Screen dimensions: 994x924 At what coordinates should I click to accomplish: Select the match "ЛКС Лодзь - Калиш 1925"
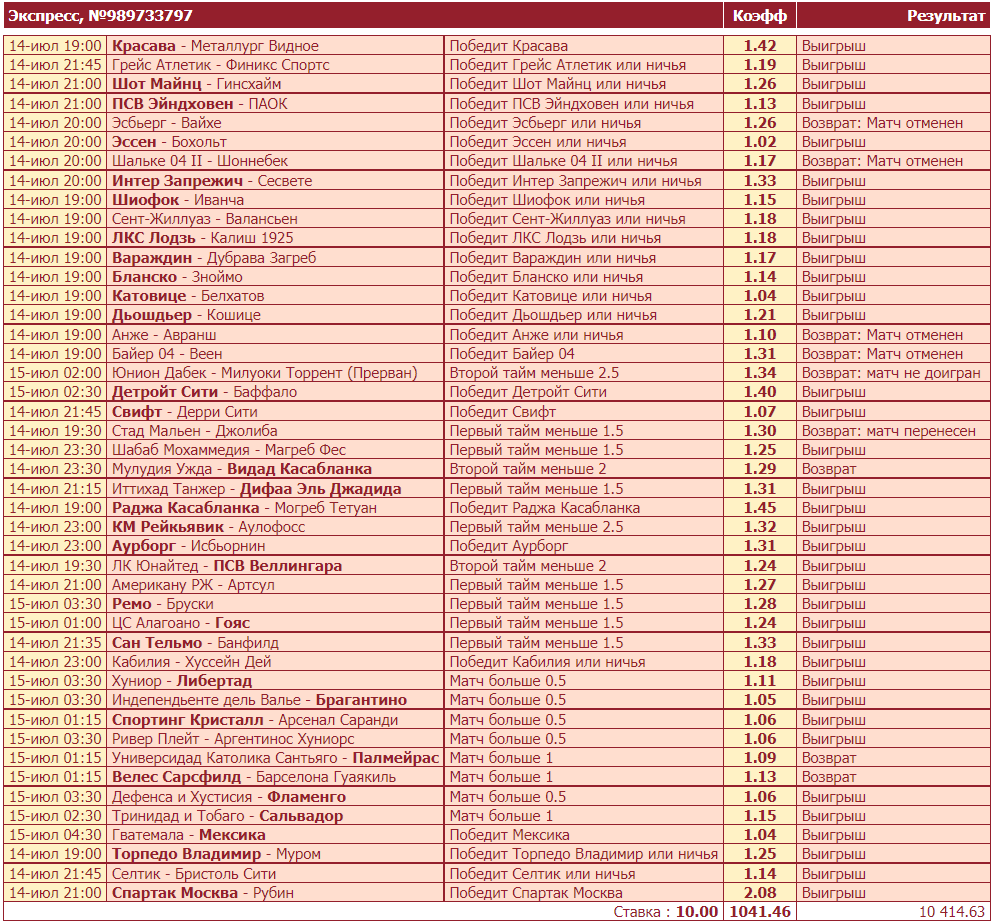coord(203,238)
